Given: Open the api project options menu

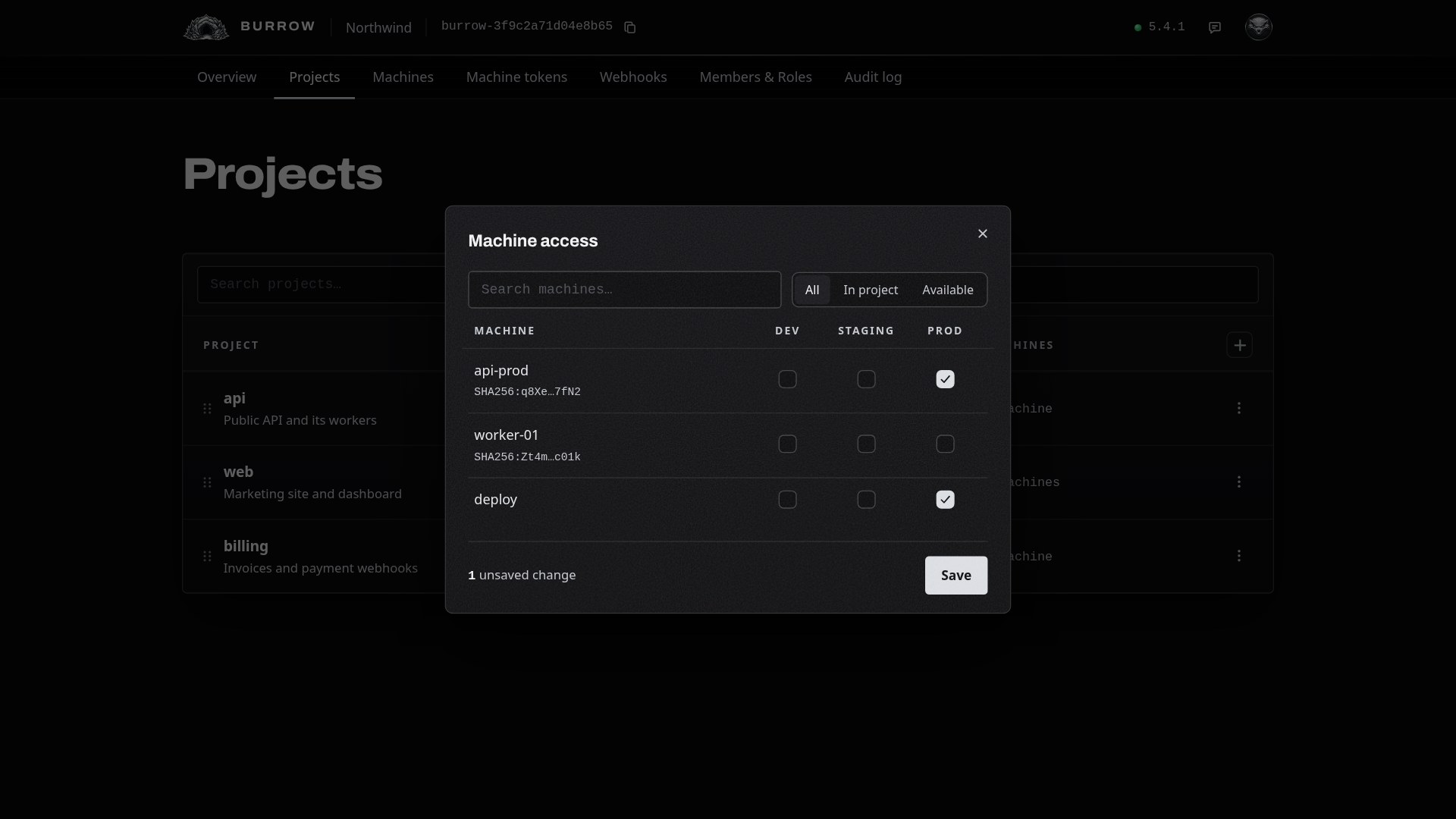Looking at the screenshot, I should click(1239, 408).
